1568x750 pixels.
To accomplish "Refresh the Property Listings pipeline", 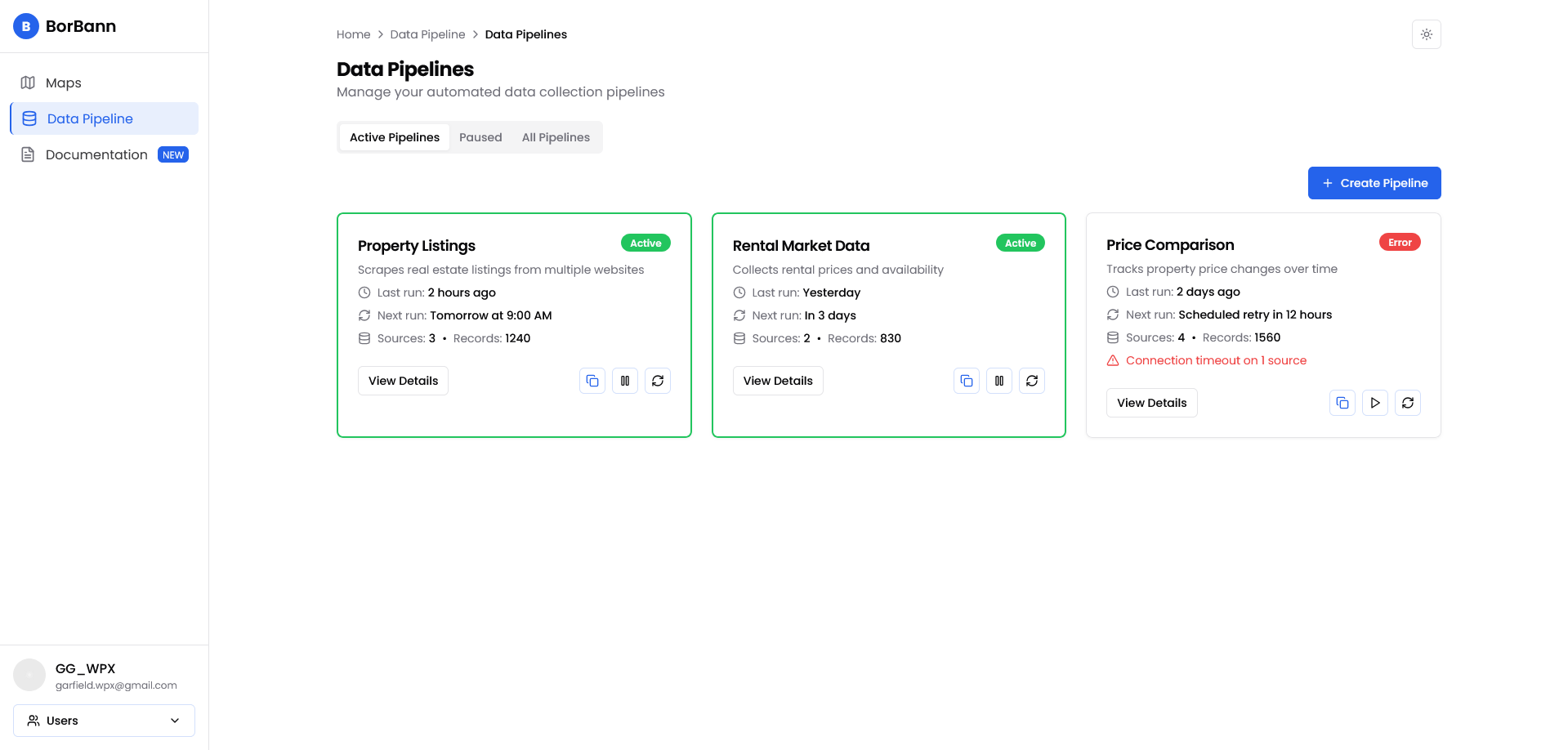I will pyautogui.click(x=657, y=381).
